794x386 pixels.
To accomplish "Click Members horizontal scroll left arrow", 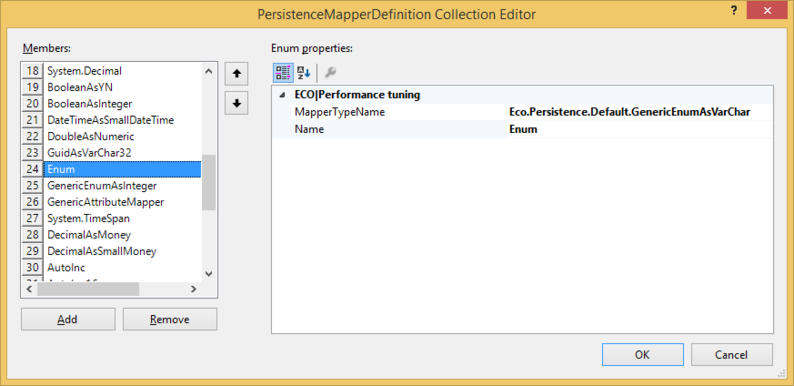I will 29,289.
